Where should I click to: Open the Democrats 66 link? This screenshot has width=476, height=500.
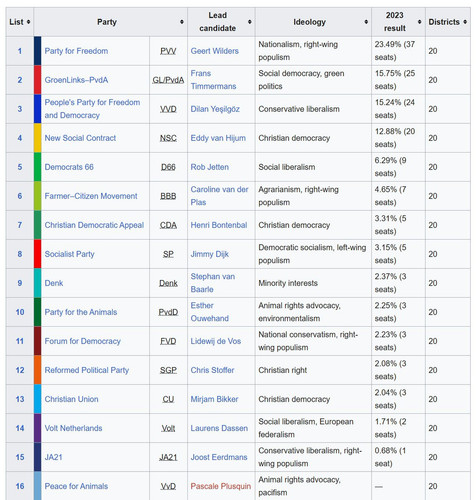[69, 167]
